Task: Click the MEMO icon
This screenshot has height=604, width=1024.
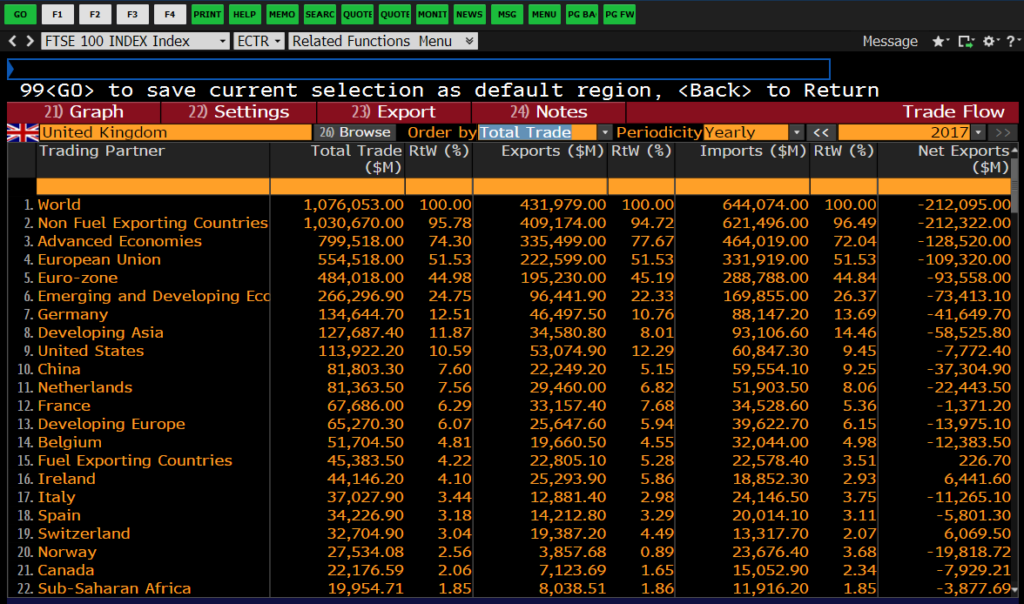Action: (x=281, y=14)
